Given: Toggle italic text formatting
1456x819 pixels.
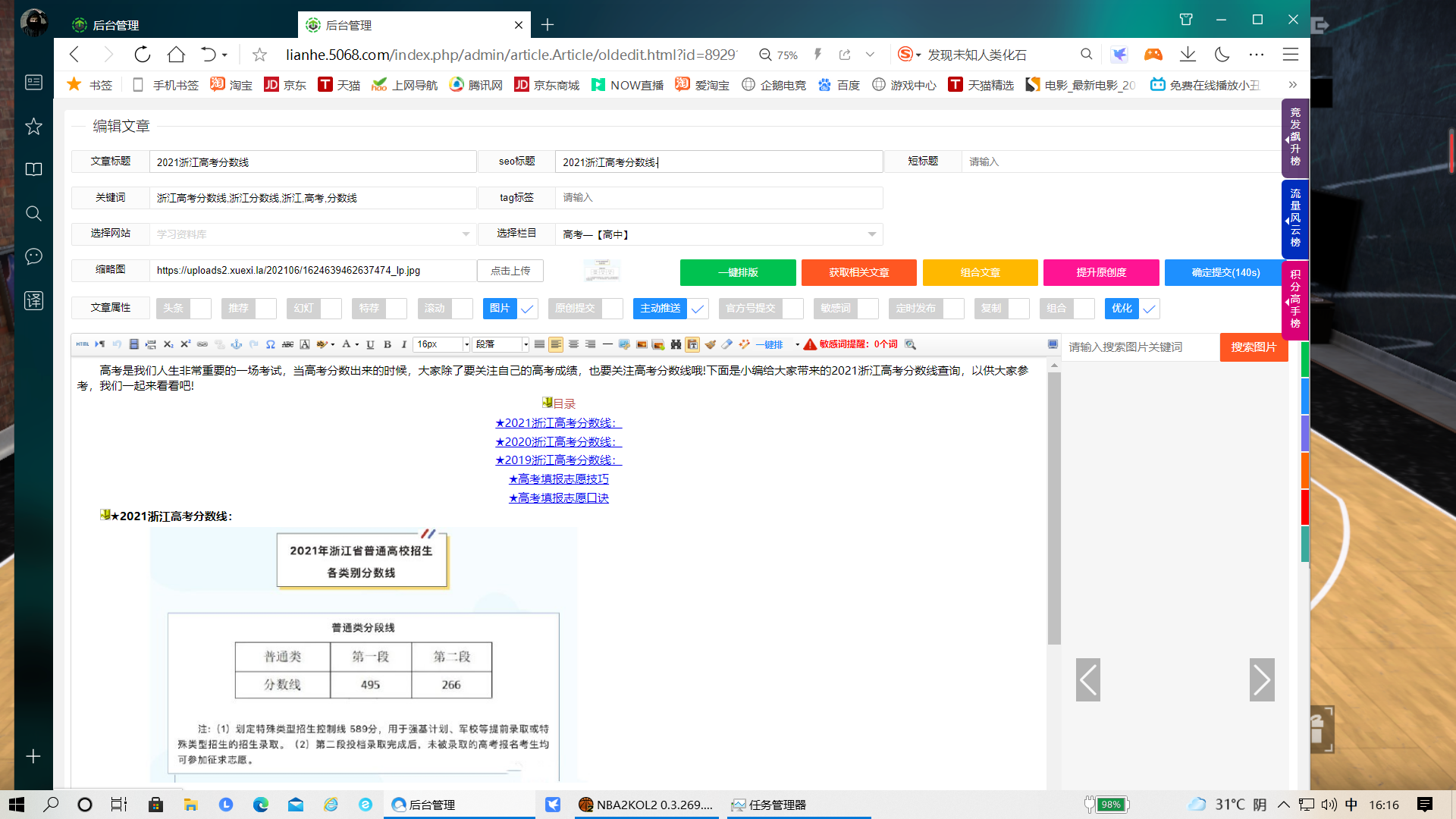Looking at the screenshot, I should 403,344.
